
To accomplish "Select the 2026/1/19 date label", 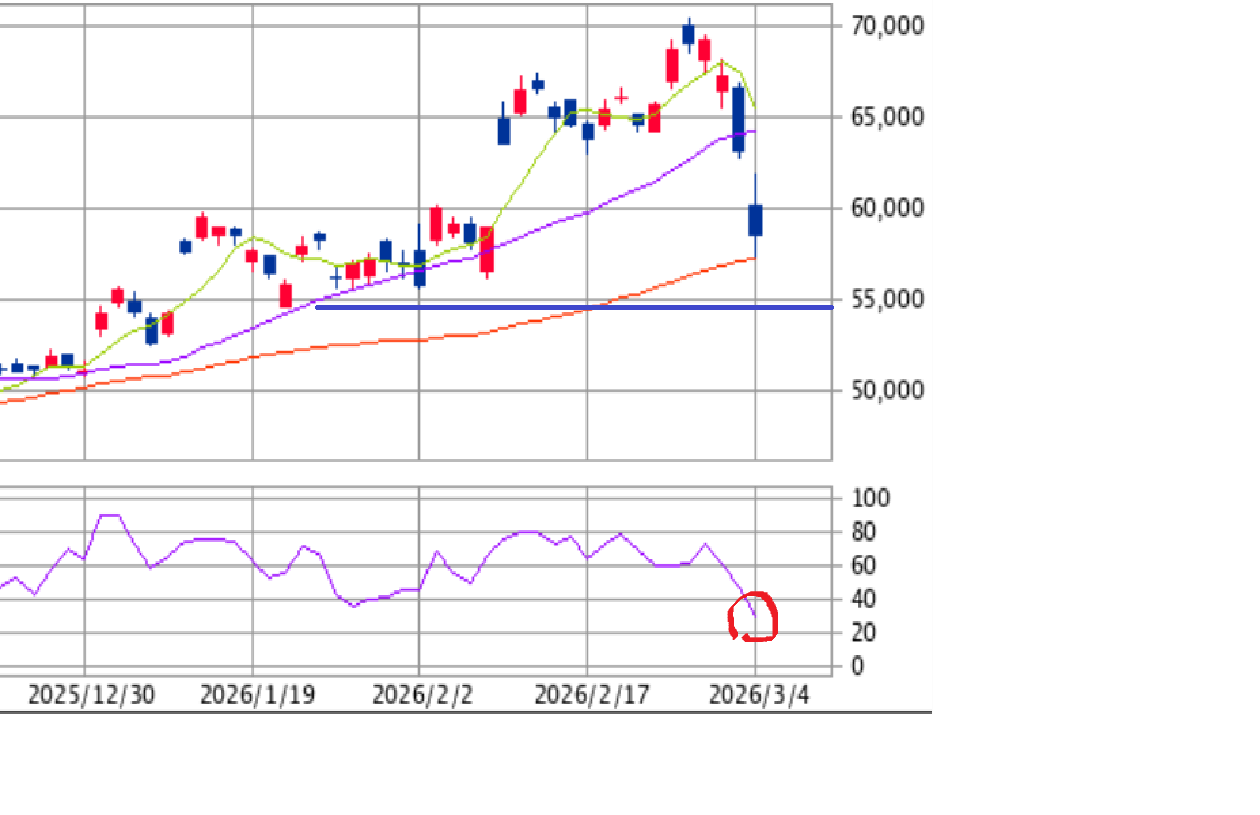I will (257, 695).
